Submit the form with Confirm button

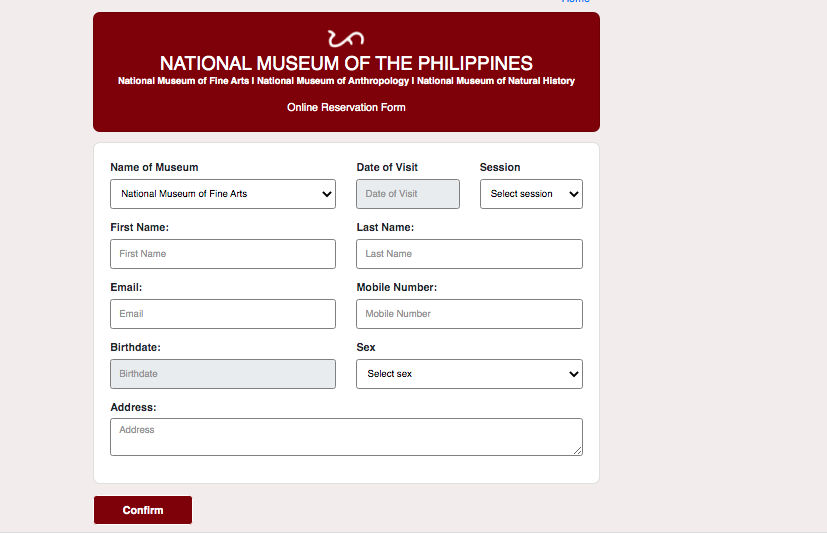[143, 510]
